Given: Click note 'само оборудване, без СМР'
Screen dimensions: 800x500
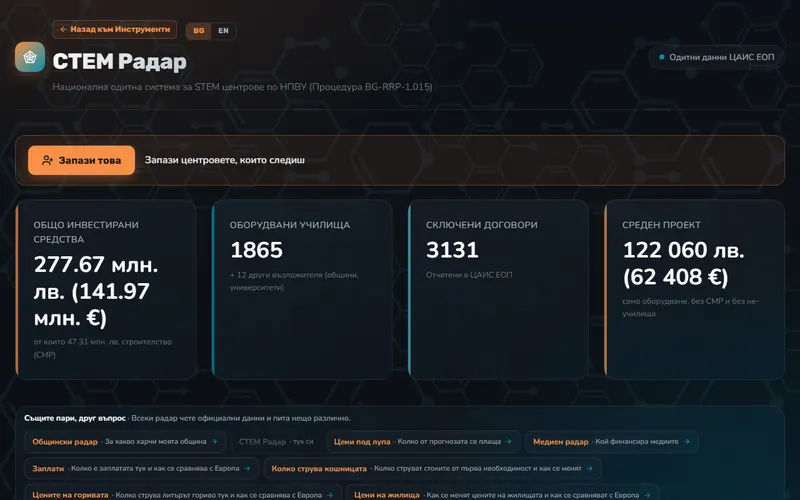Looking at the screenshot, I should (x=673, y=301).
